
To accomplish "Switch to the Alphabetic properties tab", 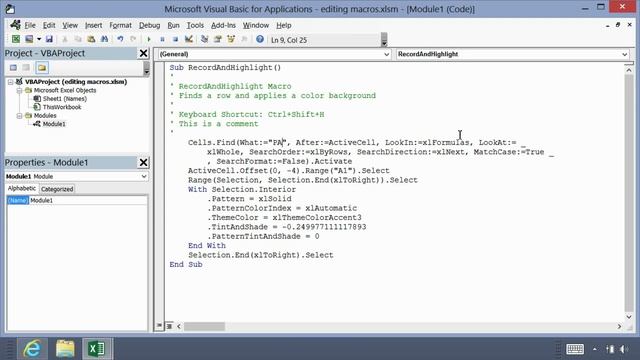I will [22, 189].
